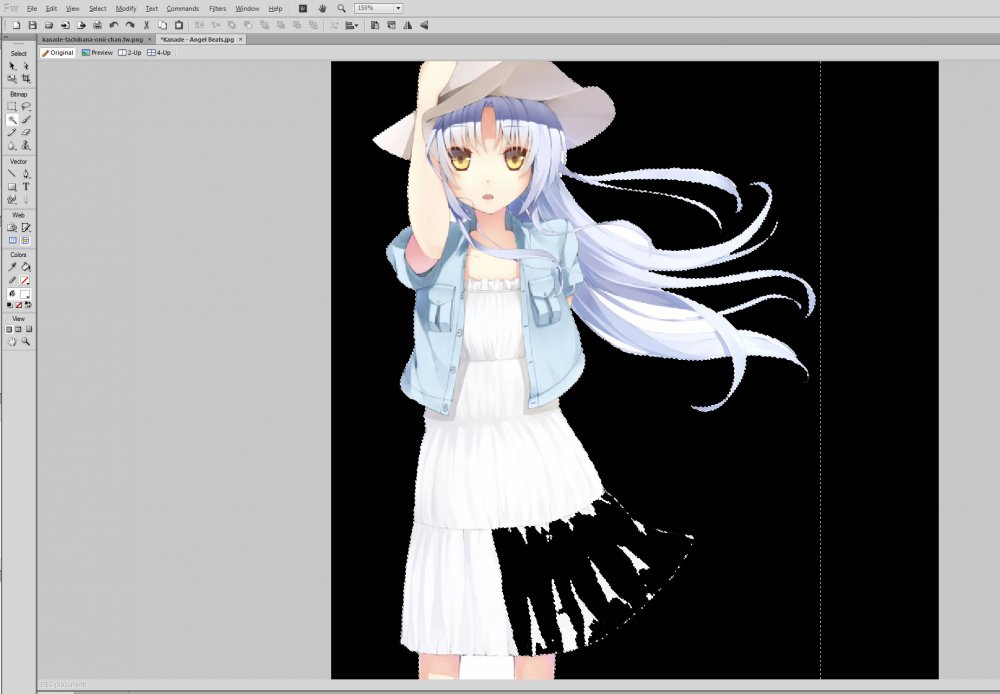Open the Modify menu

[126, 9]
